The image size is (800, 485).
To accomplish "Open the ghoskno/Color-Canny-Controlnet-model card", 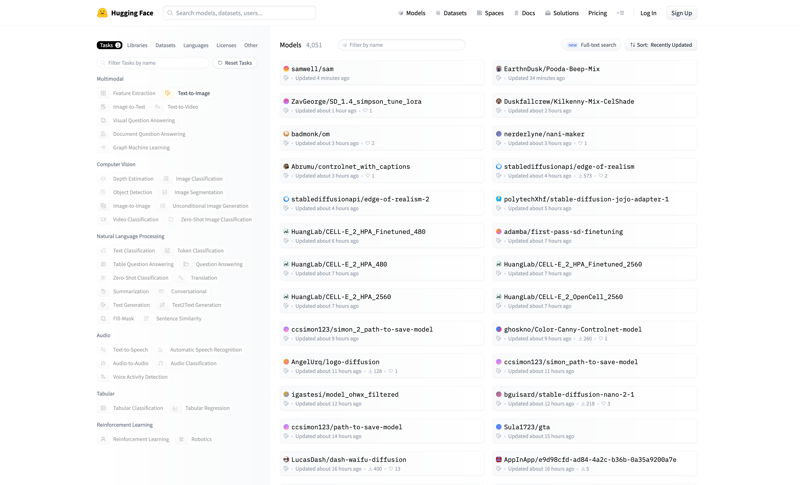I will pyautogui.click(x=594, y=334).
